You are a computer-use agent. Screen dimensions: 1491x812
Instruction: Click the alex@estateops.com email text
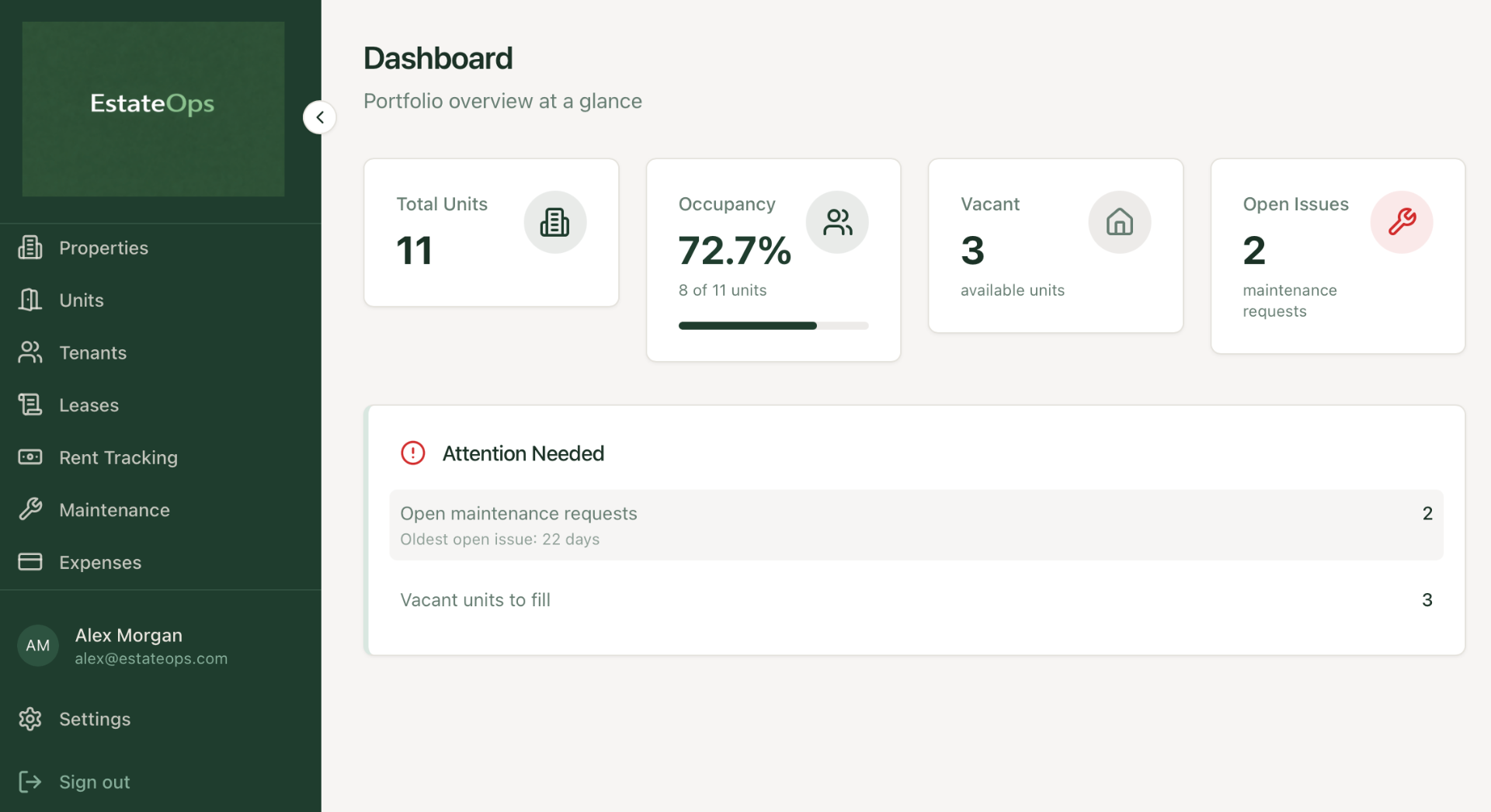click(151, 658)
